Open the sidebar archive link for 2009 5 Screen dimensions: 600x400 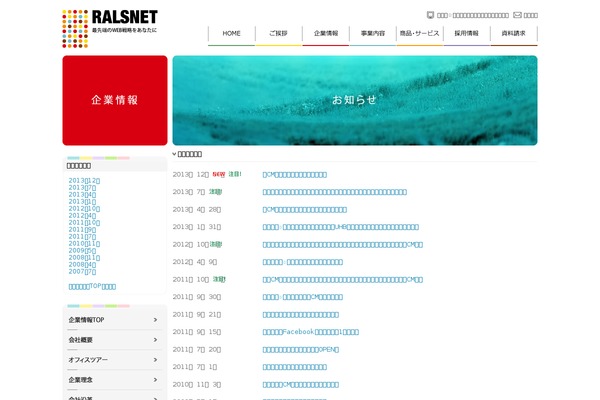click(x=82, y=250)
